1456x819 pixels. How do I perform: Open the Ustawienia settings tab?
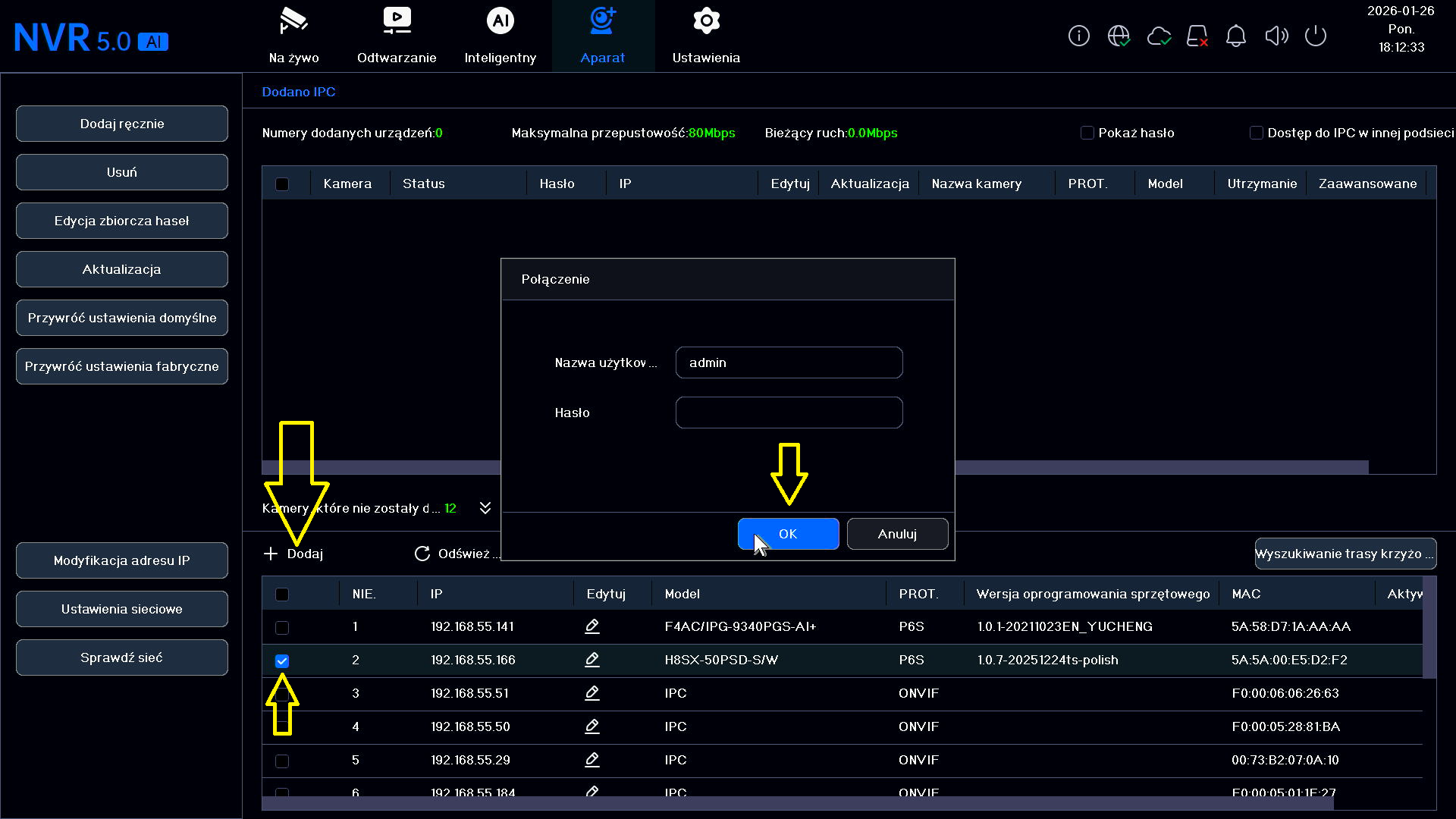point(706,36)
